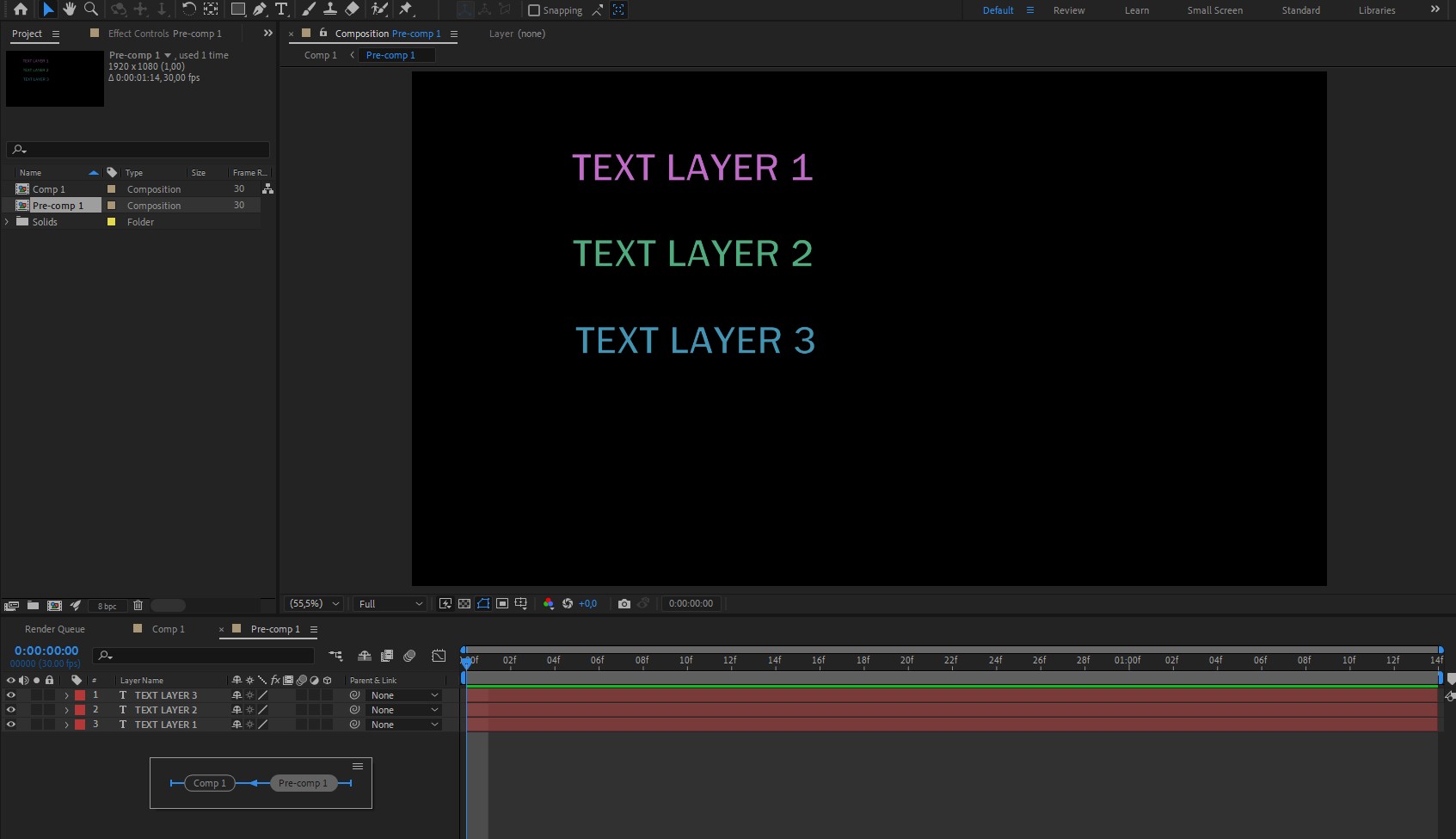Switch to the Libraries workspace
This screenshot has height=839, width=1456.
[1377, 10]
